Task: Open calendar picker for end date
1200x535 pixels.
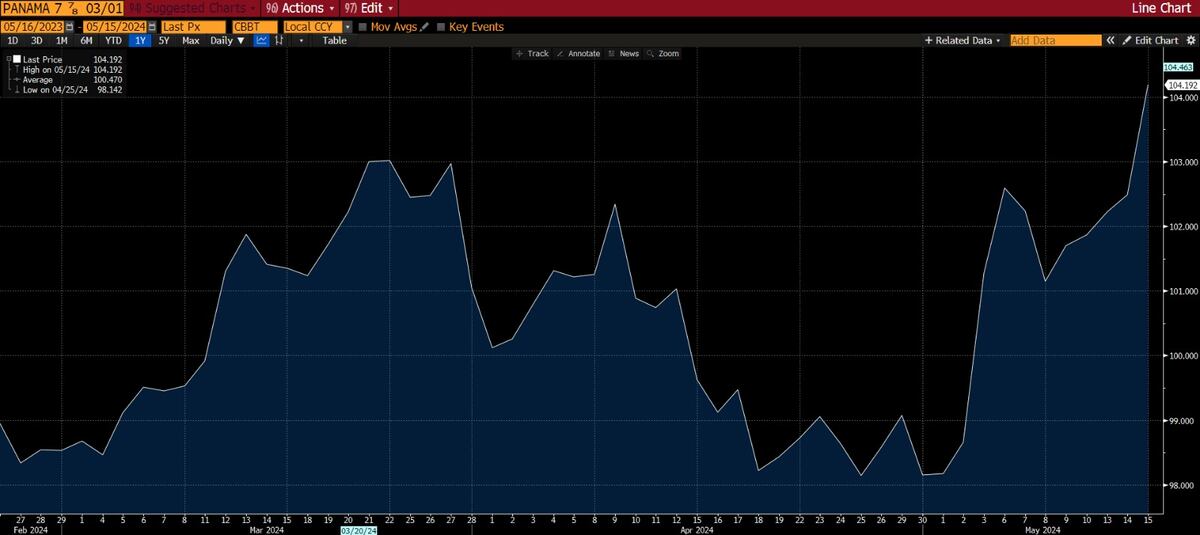Action: 153,27
